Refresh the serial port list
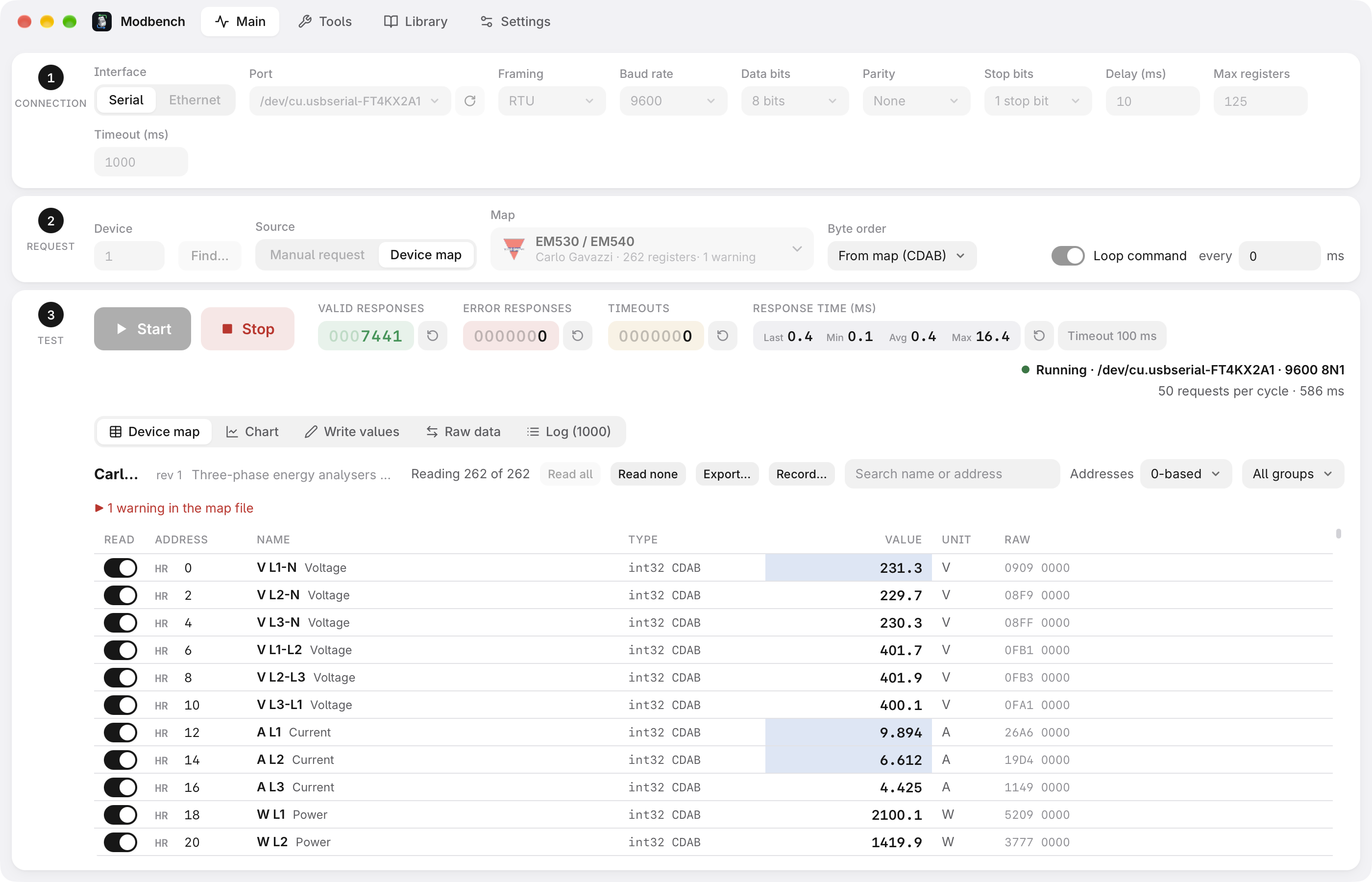Image resolution: width=1372 pixels, height=882 pixels. (470, 101)
